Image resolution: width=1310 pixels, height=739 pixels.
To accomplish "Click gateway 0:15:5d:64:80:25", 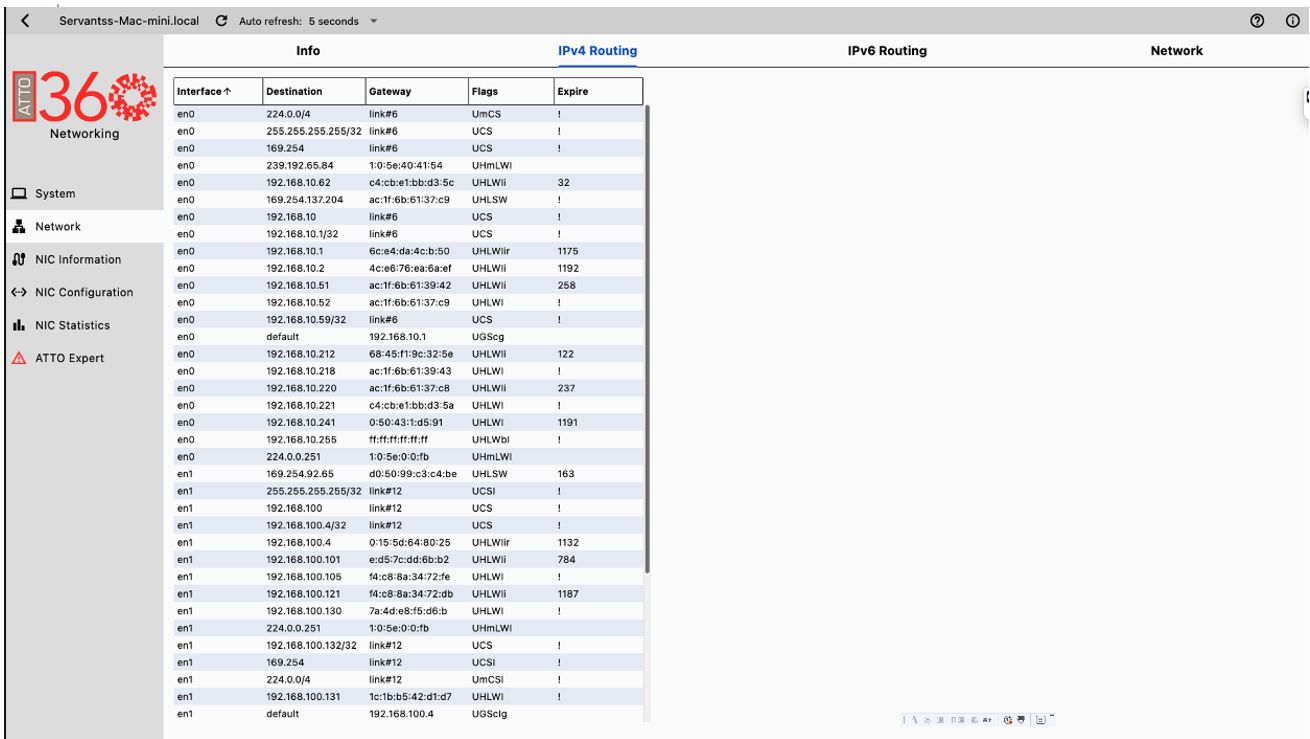I will click(410, 542).
